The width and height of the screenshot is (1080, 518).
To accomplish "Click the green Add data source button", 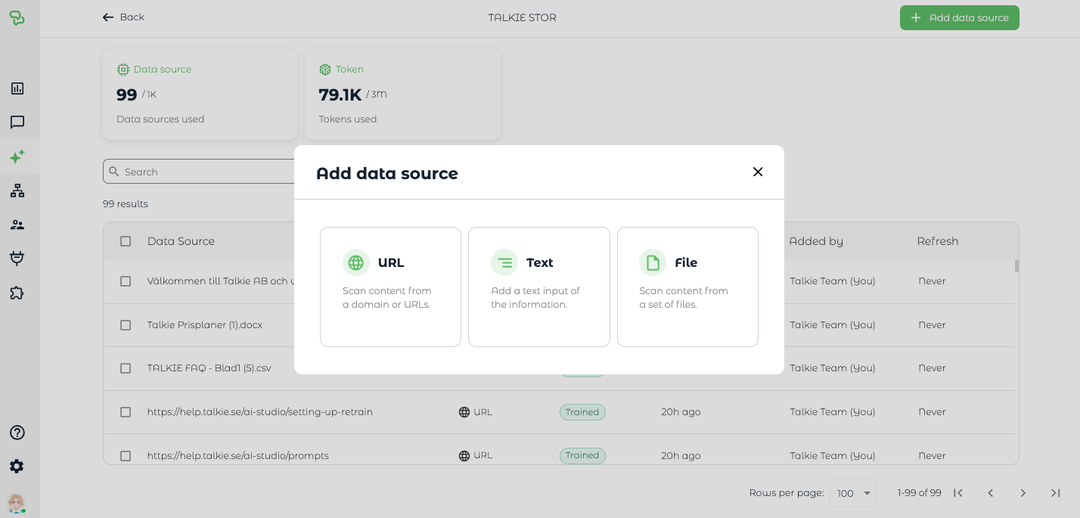I will pyautogui.click(x=959, y=18).
